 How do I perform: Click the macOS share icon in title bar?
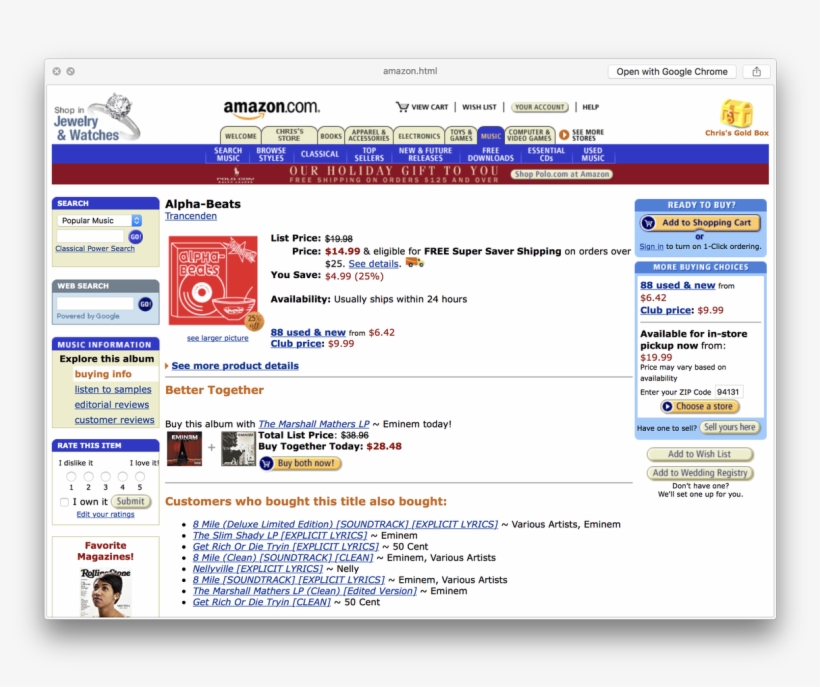coord(756,71)
